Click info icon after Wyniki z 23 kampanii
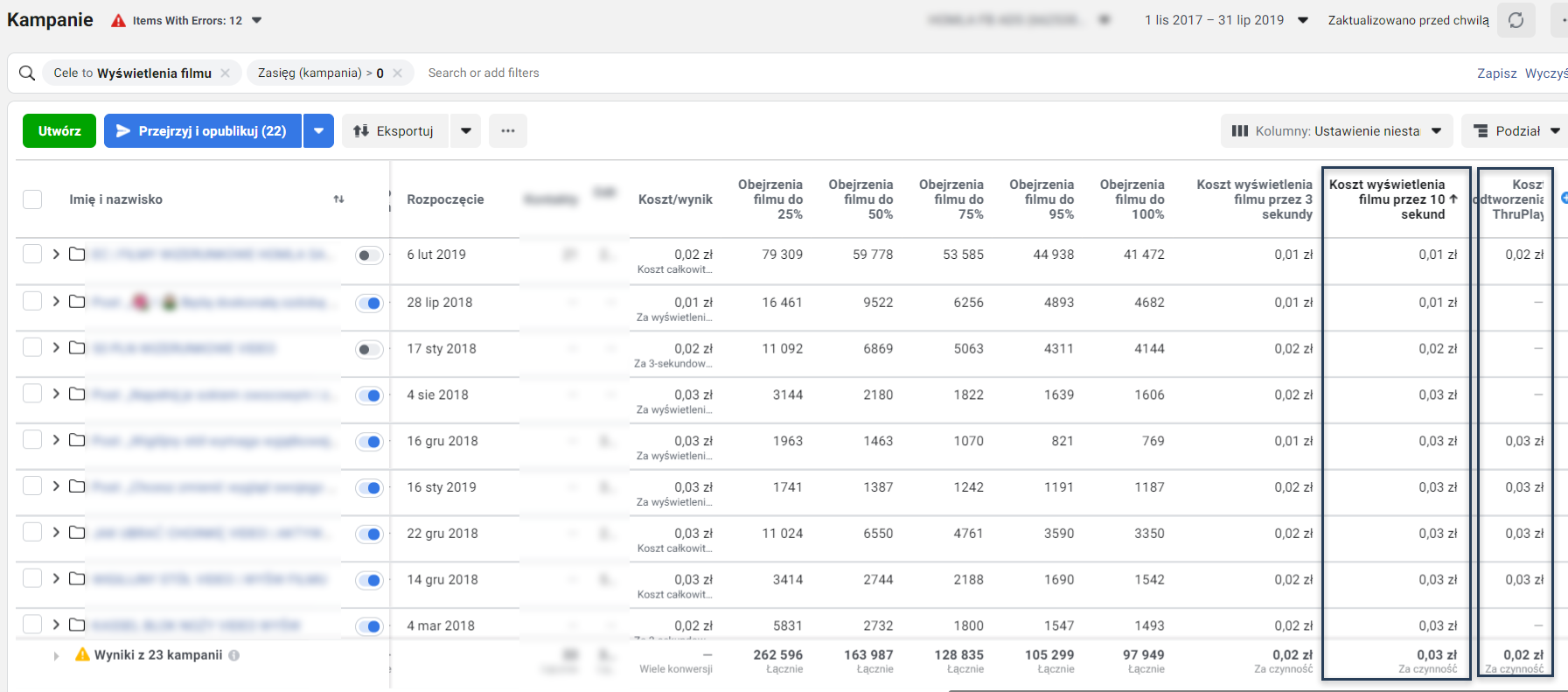 [233, 655]
